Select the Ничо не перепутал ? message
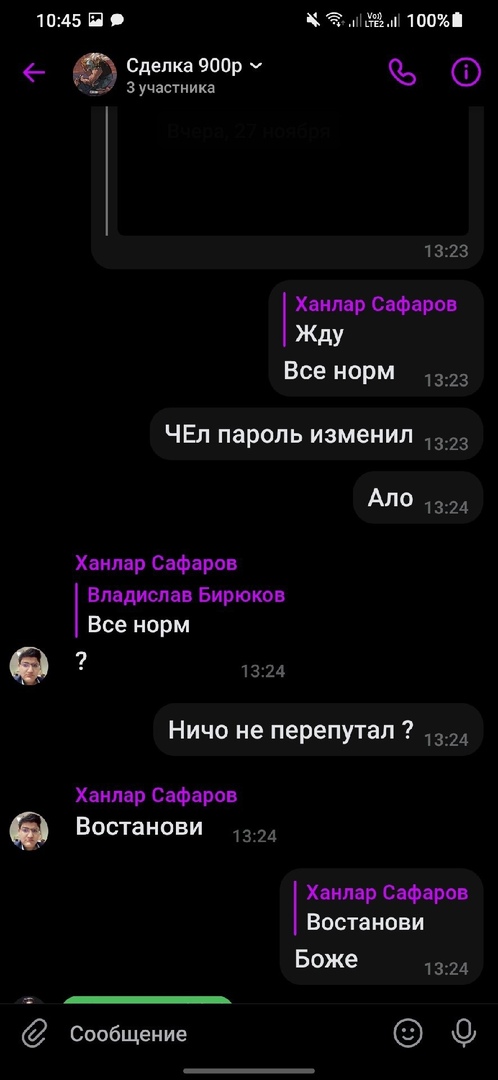 (x=318, y=730)
